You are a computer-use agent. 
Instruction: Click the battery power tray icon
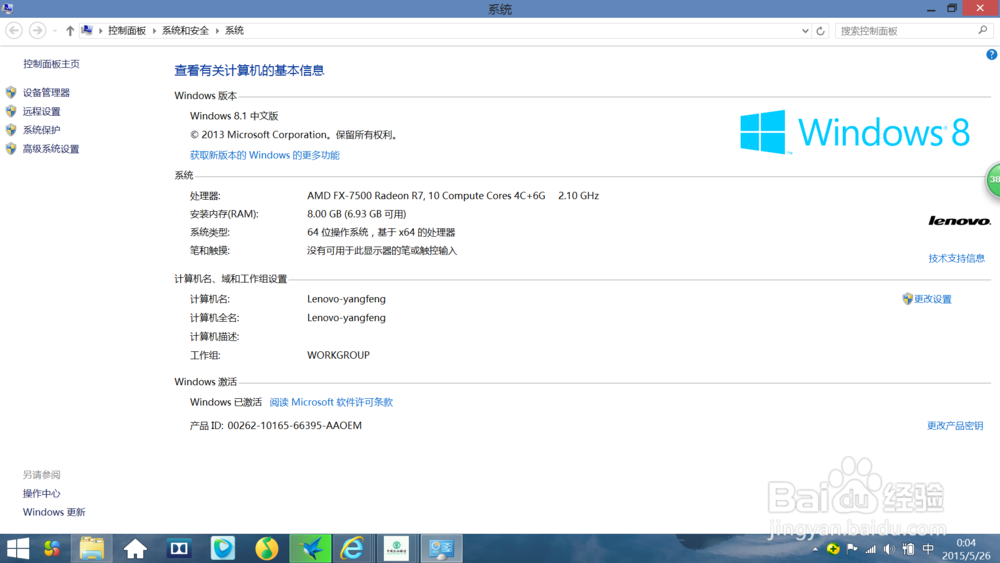[x=909, y=549]
